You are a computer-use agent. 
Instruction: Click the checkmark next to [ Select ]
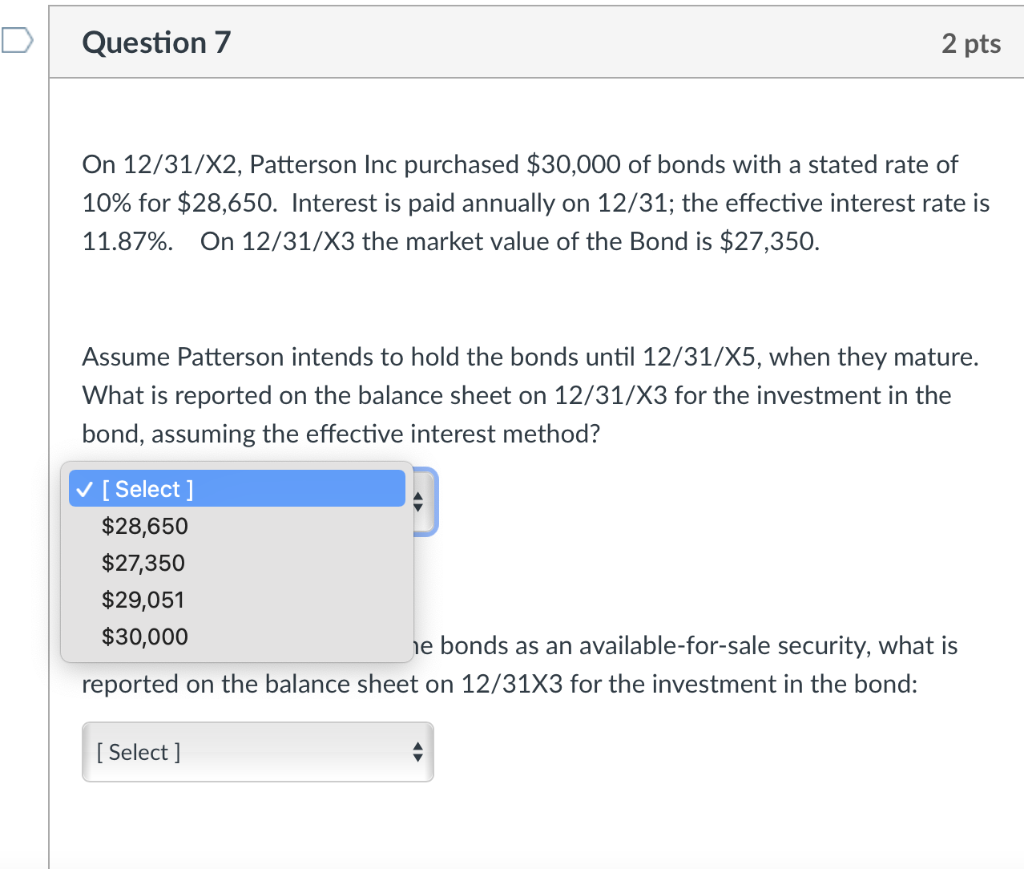pos(82,488)
